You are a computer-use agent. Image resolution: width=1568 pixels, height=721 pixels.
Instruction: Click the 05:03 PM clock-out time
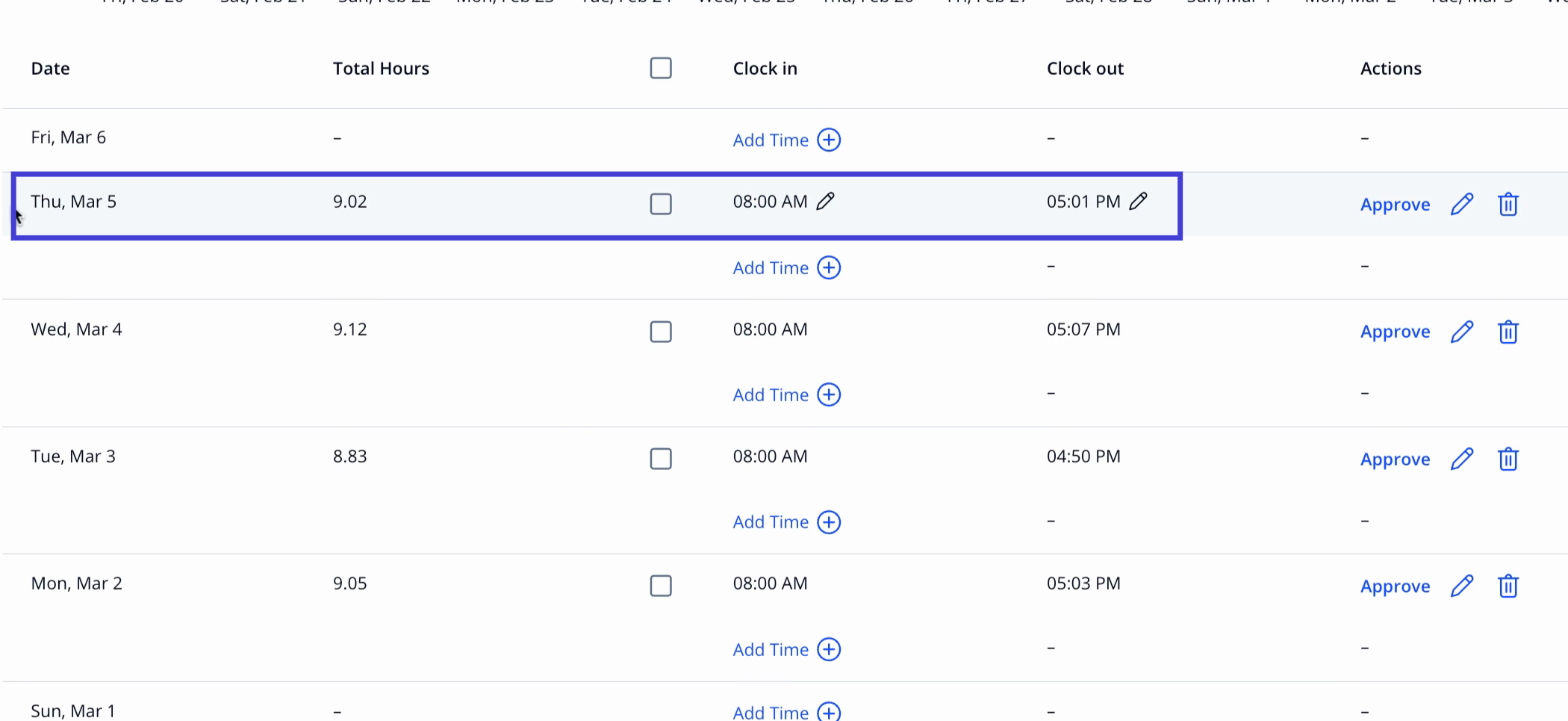coord(1083,584)
